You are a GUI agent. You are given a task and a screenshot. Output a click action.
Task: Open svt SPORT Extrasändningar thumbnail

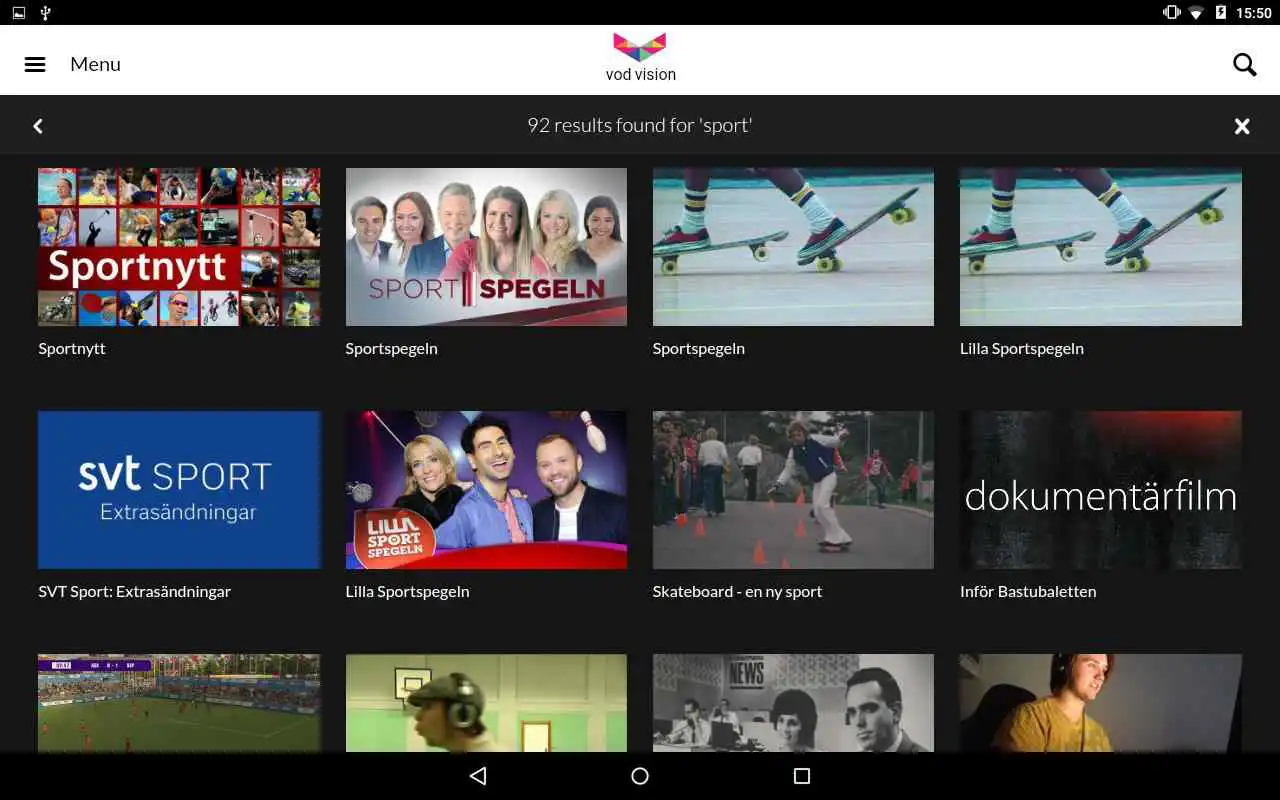[179, 490]
